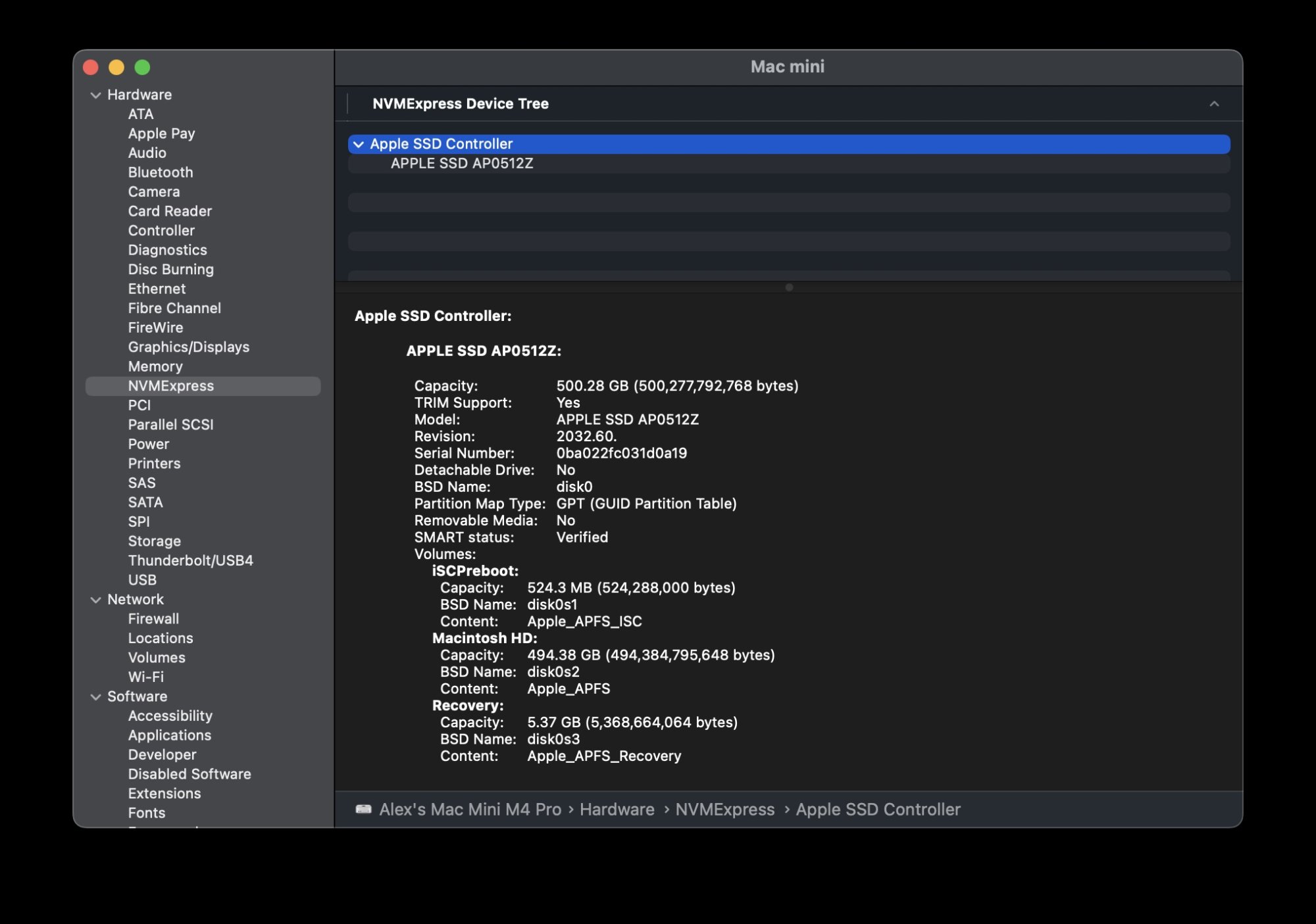Open the Storage hardware category

click(x=155, y=541)
